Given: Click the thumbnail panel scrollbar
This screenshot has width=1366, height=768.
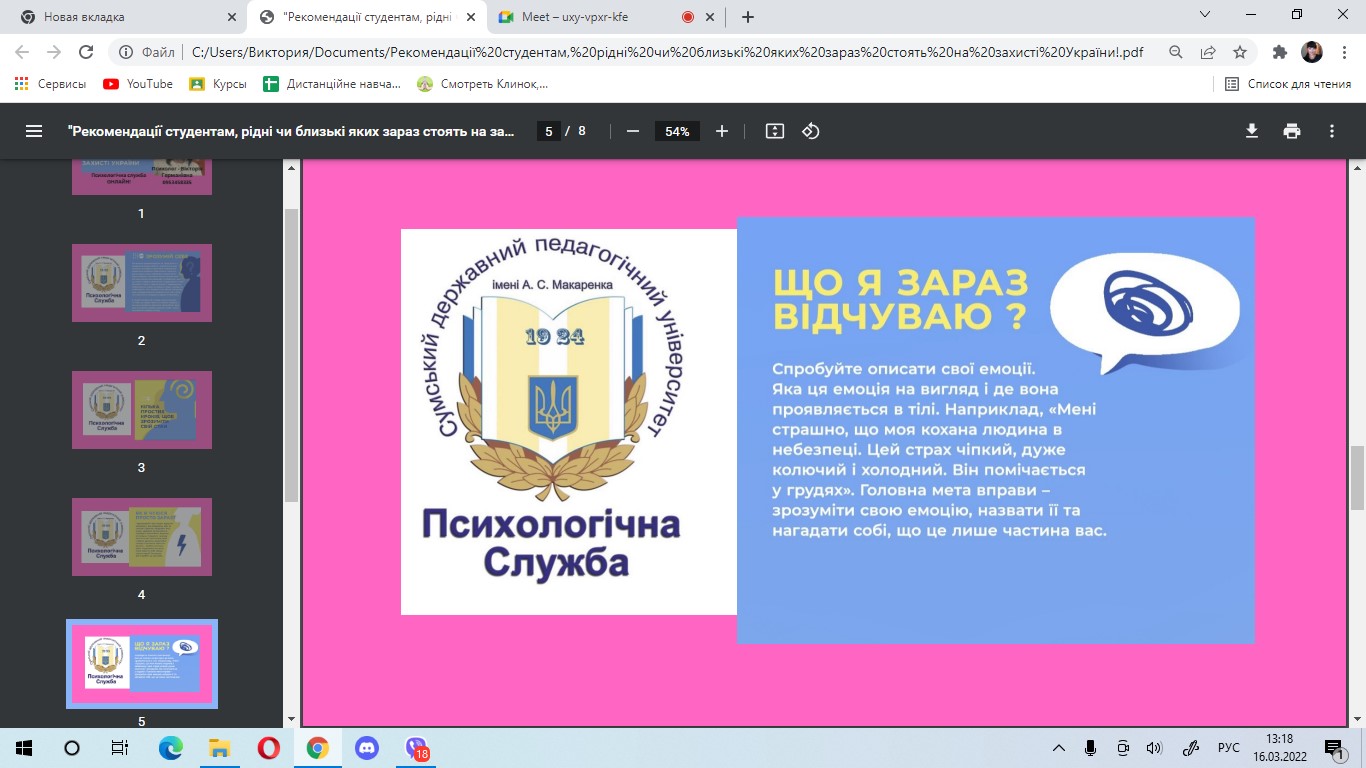Looking at the screenshot, I should [x=291, y=355].
